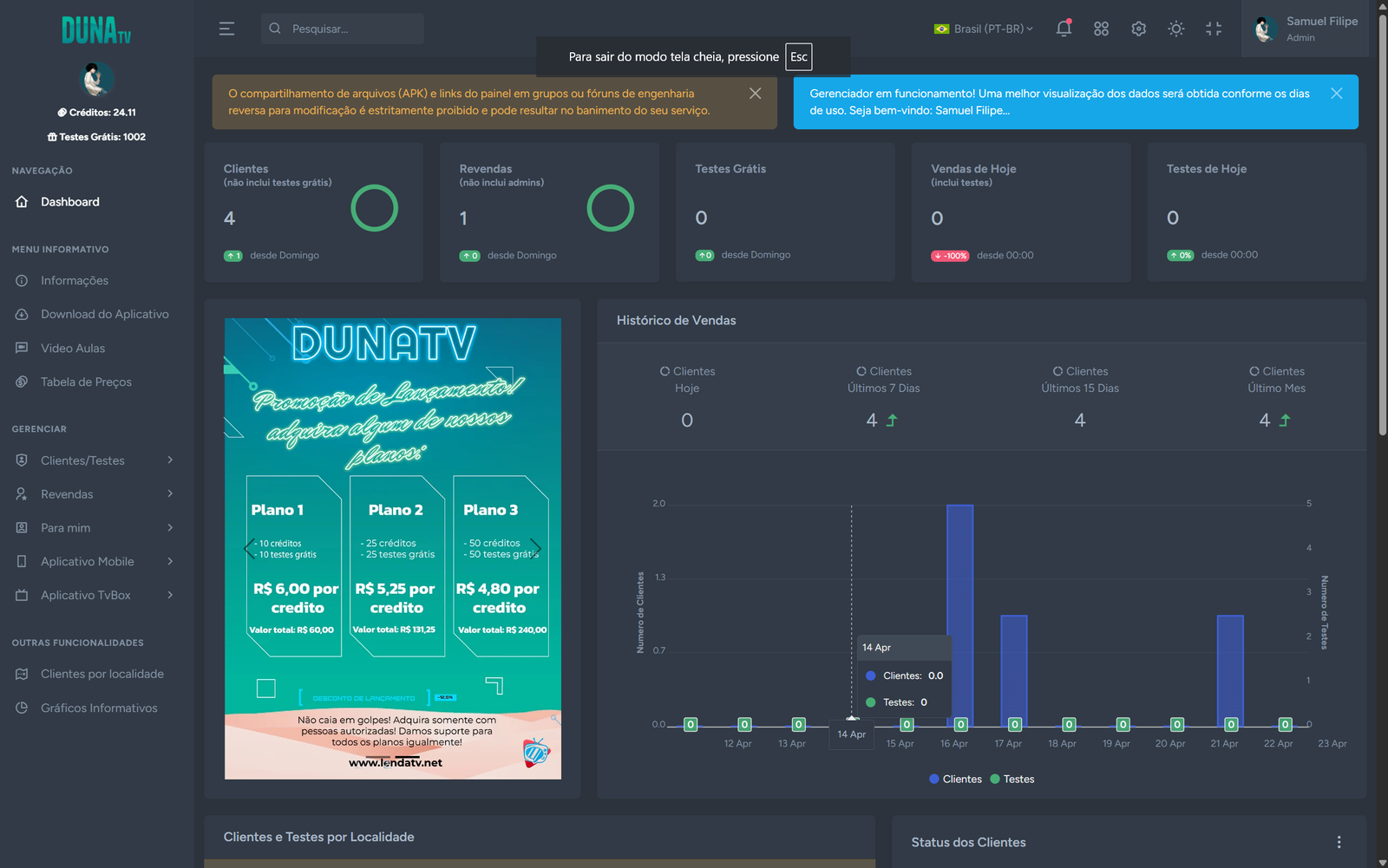Click the Informações info icon
Viewport: 1388px width, 868px height.
coord(22,281)
